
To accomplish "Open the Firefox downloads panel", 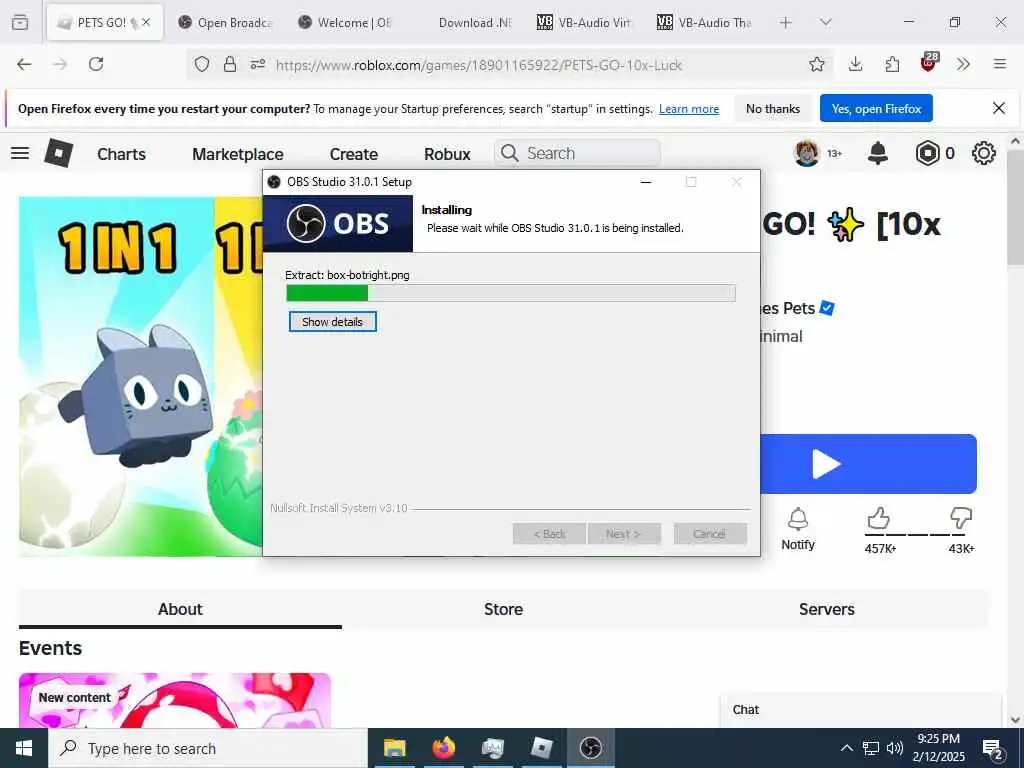I will click(x=856, y=64).
